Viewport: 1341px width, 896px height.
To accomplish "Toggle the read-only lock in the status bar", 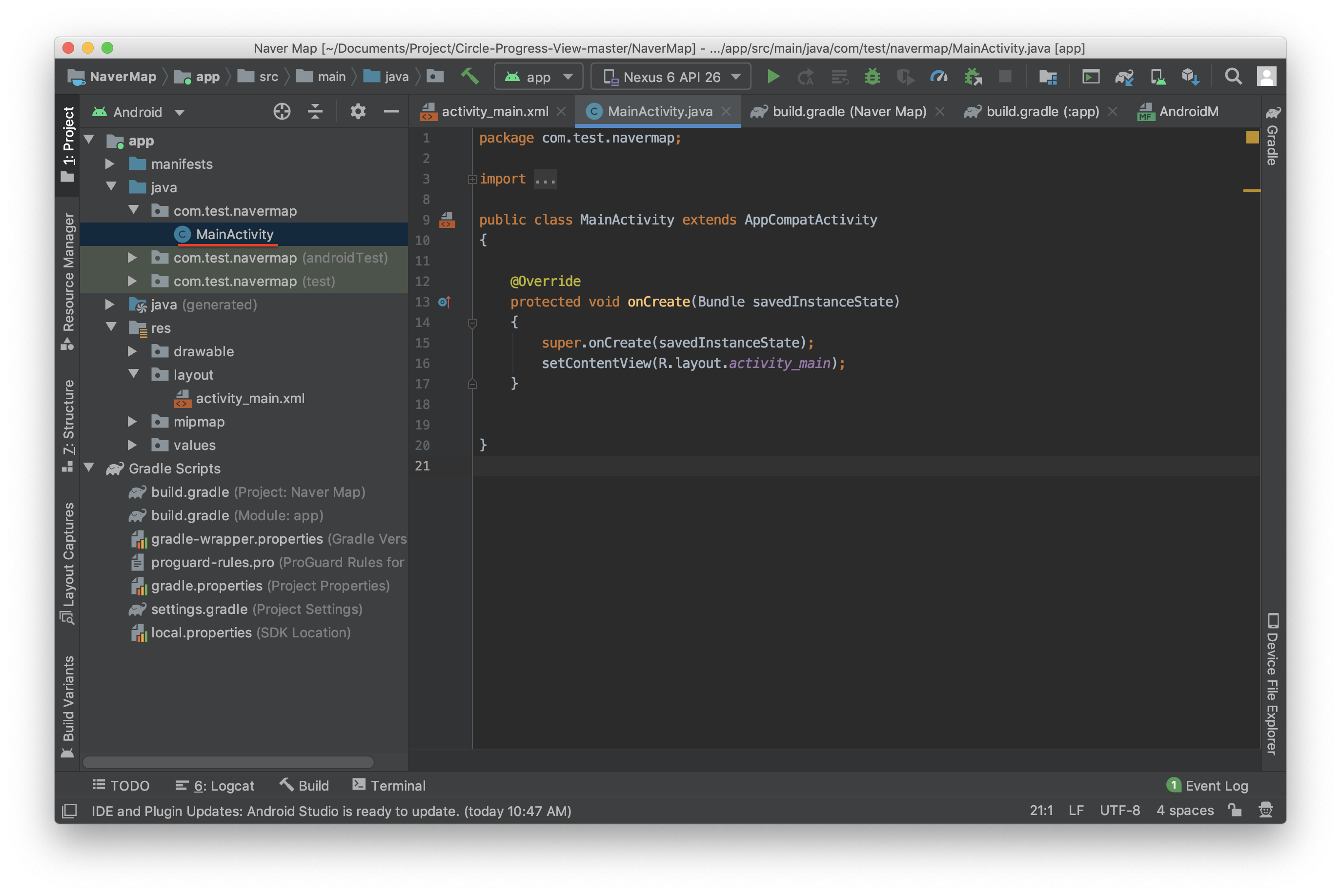I will pyautogui.click(x=1235, y=810).
